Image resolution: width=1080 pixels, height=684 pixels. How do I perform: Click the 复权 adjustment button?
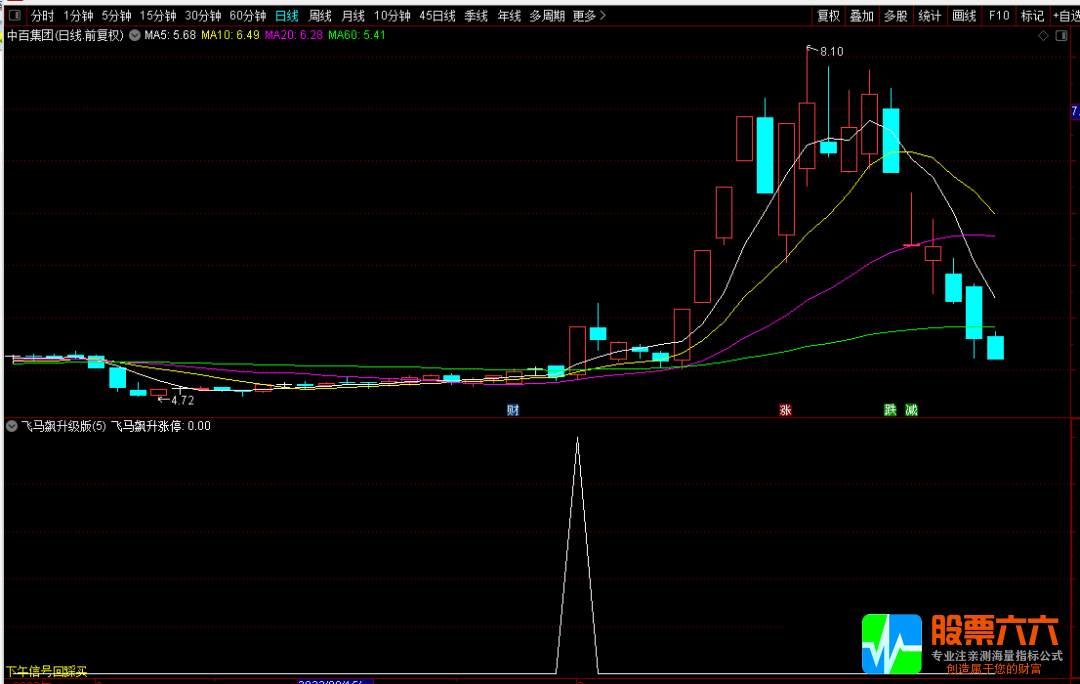828,15
